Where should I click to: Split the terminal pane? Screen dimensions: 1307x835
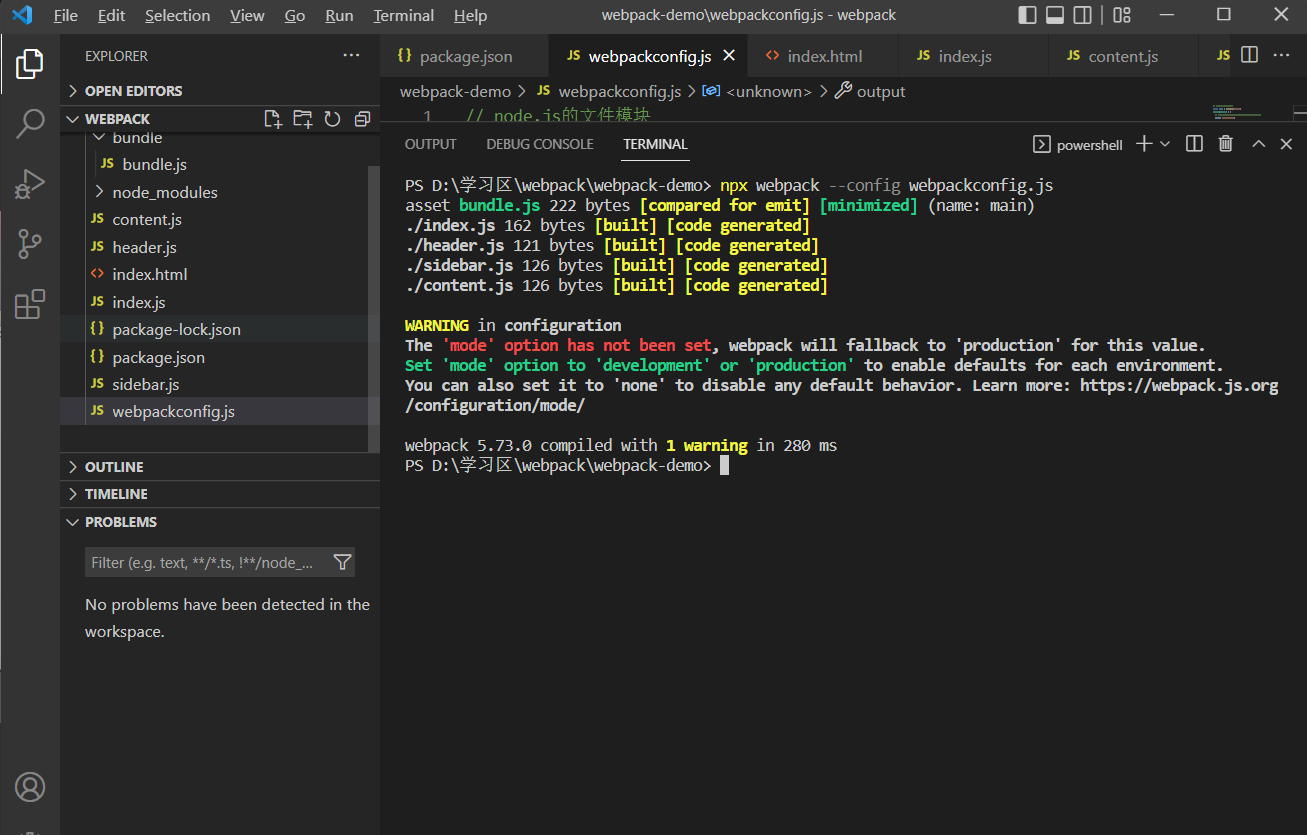pos(1194,144)
